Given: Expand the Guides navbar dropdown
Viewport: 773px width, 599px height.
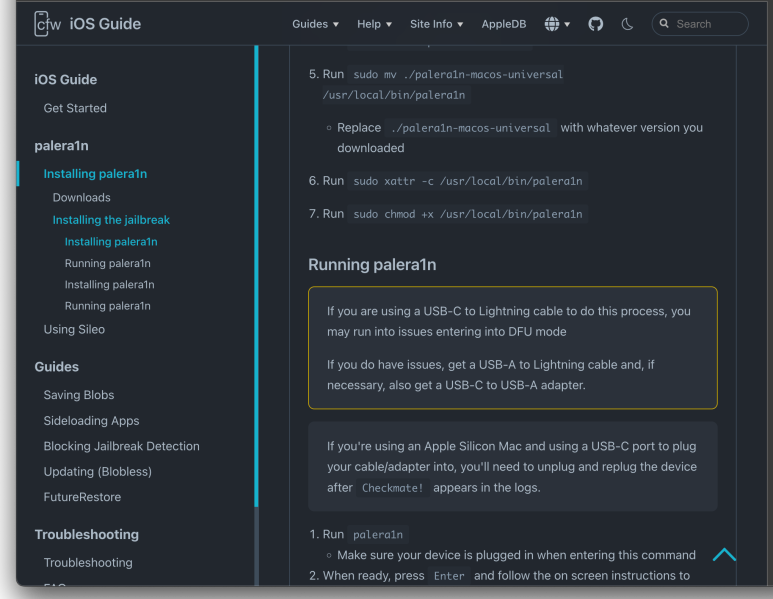Looking at the screenshot, I should point(316,24).
